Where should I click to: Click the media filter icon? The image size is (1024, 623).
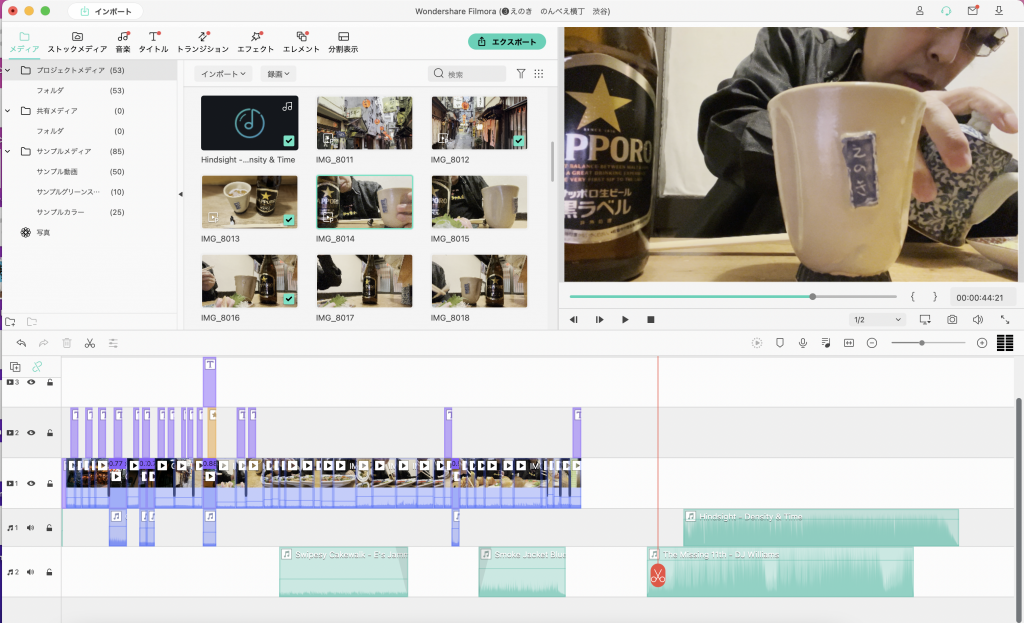coord(521,74)
